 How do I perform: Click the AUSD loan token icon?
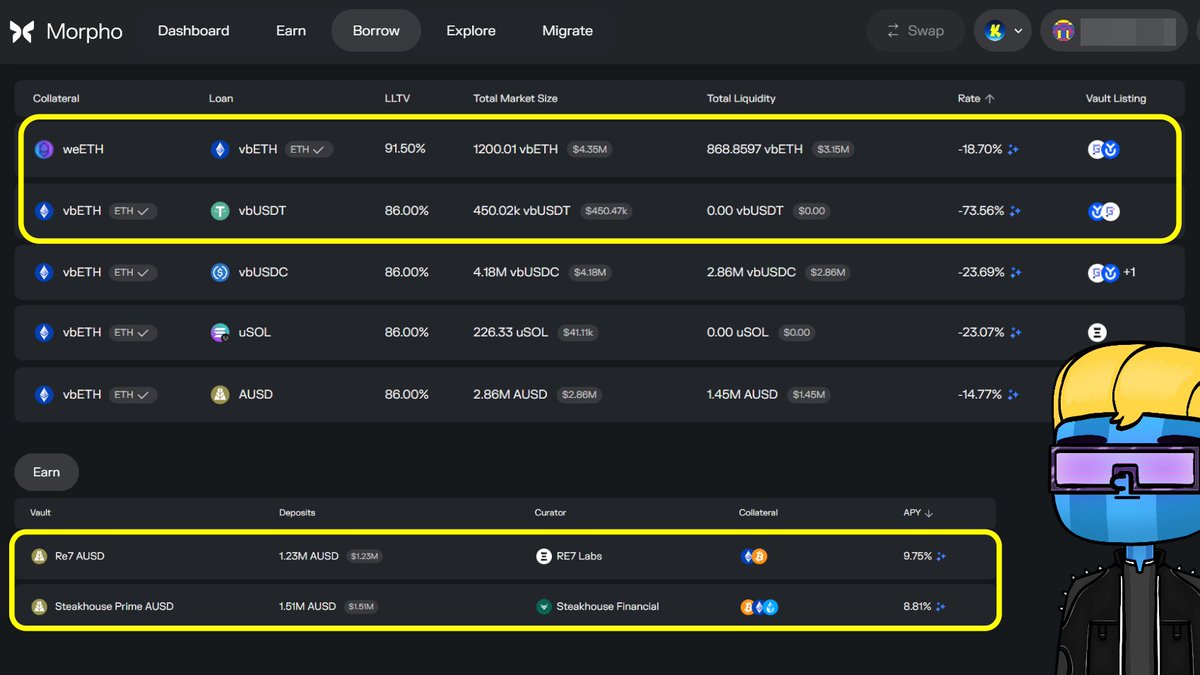(219, 394)
